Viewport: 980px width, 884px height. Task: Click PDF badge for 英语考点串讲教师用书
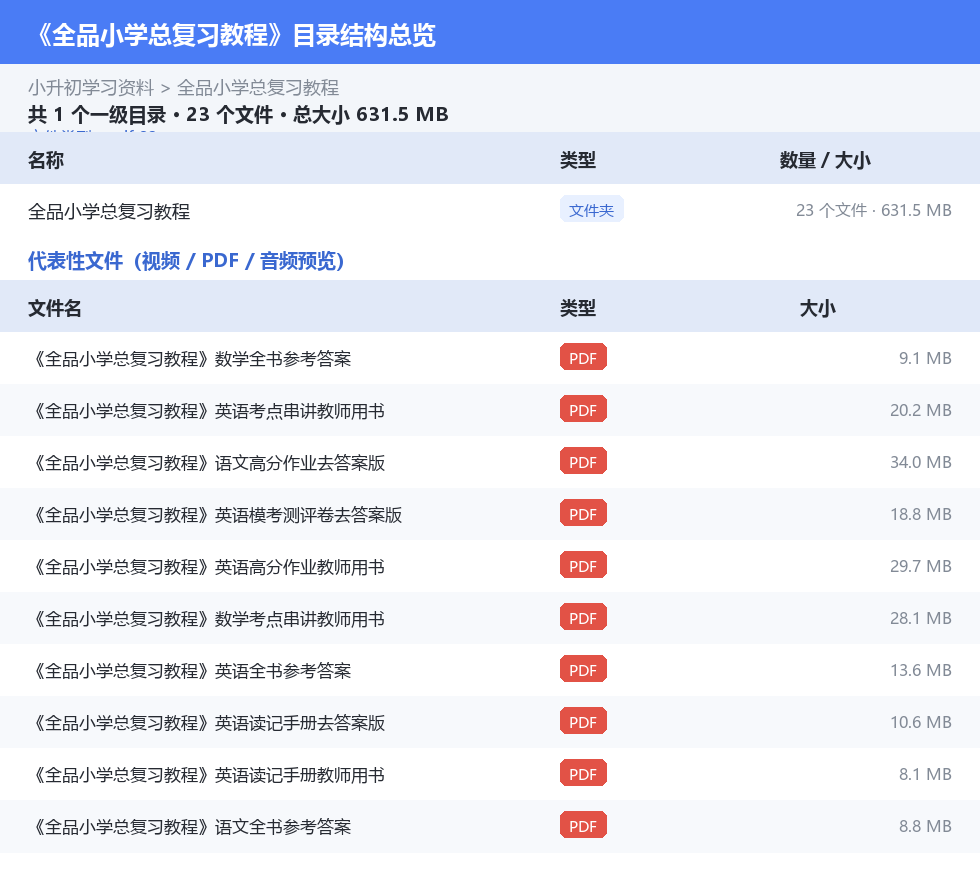point(583,409)
